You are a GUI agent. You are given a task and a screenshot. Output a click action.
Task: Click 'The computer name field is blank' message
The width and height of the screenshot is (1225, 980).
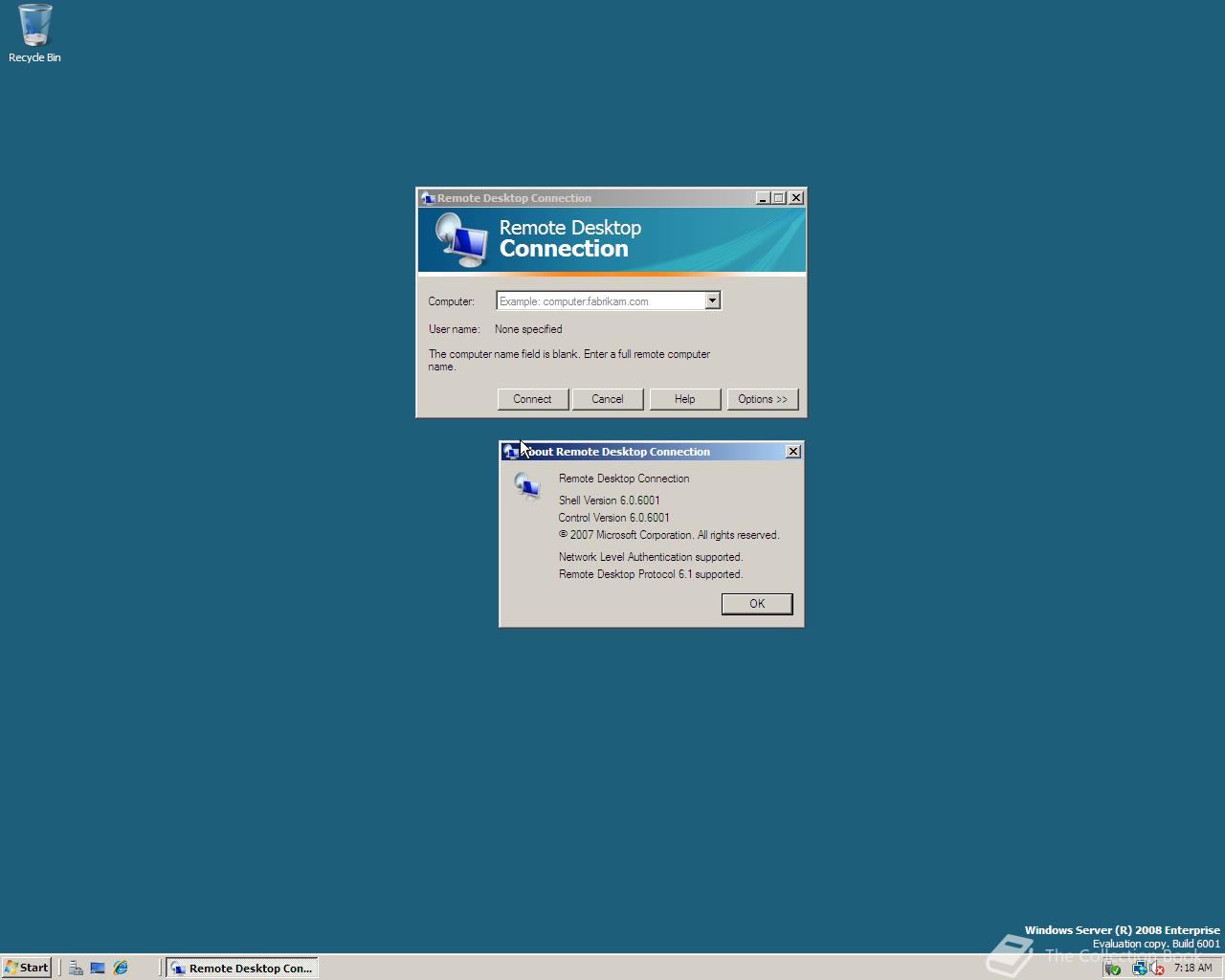(569, 360)
